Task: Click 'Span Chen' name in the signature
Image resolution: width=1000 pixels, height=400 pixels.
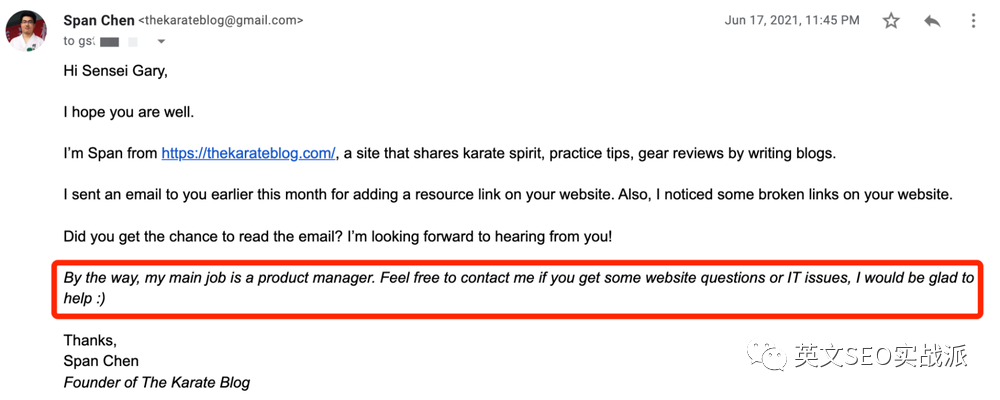Action: pyautogui.click(x=101, y=361)
